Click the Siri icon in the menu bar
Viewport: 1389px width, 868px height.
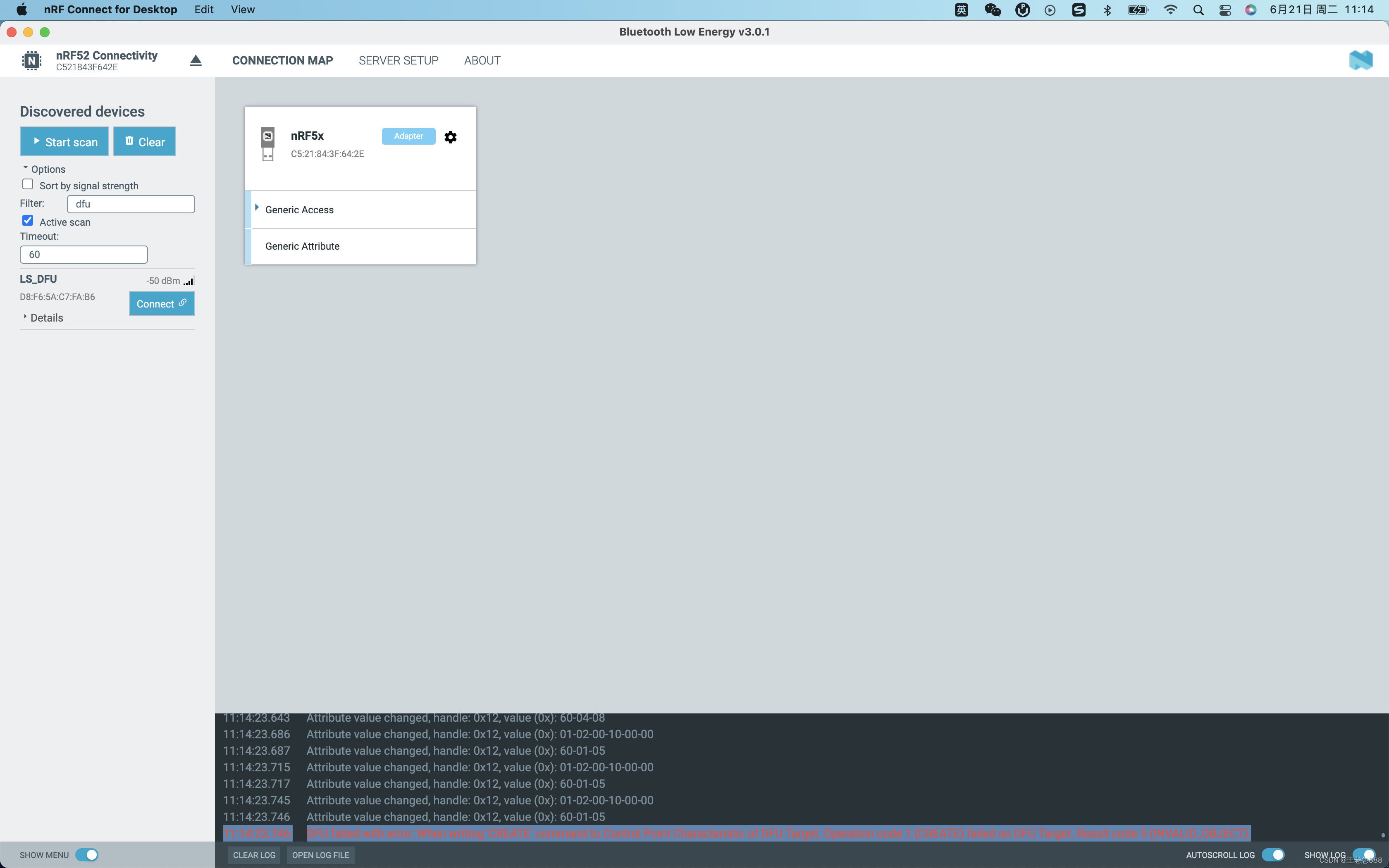(1251, 10)
